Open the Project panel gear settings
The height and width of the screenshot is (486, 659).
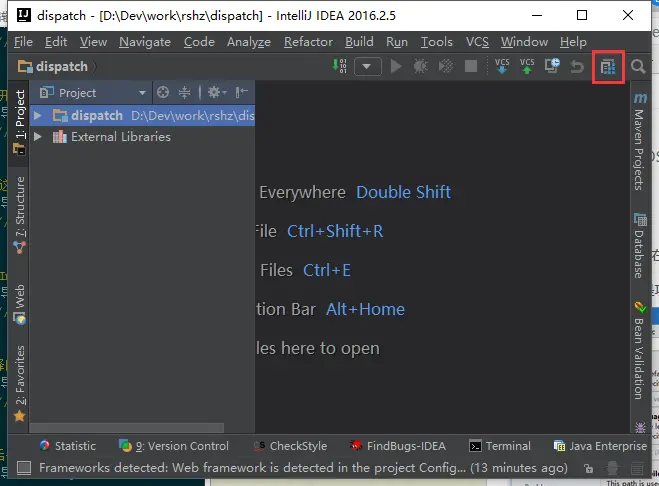click(x=216, y=92)
